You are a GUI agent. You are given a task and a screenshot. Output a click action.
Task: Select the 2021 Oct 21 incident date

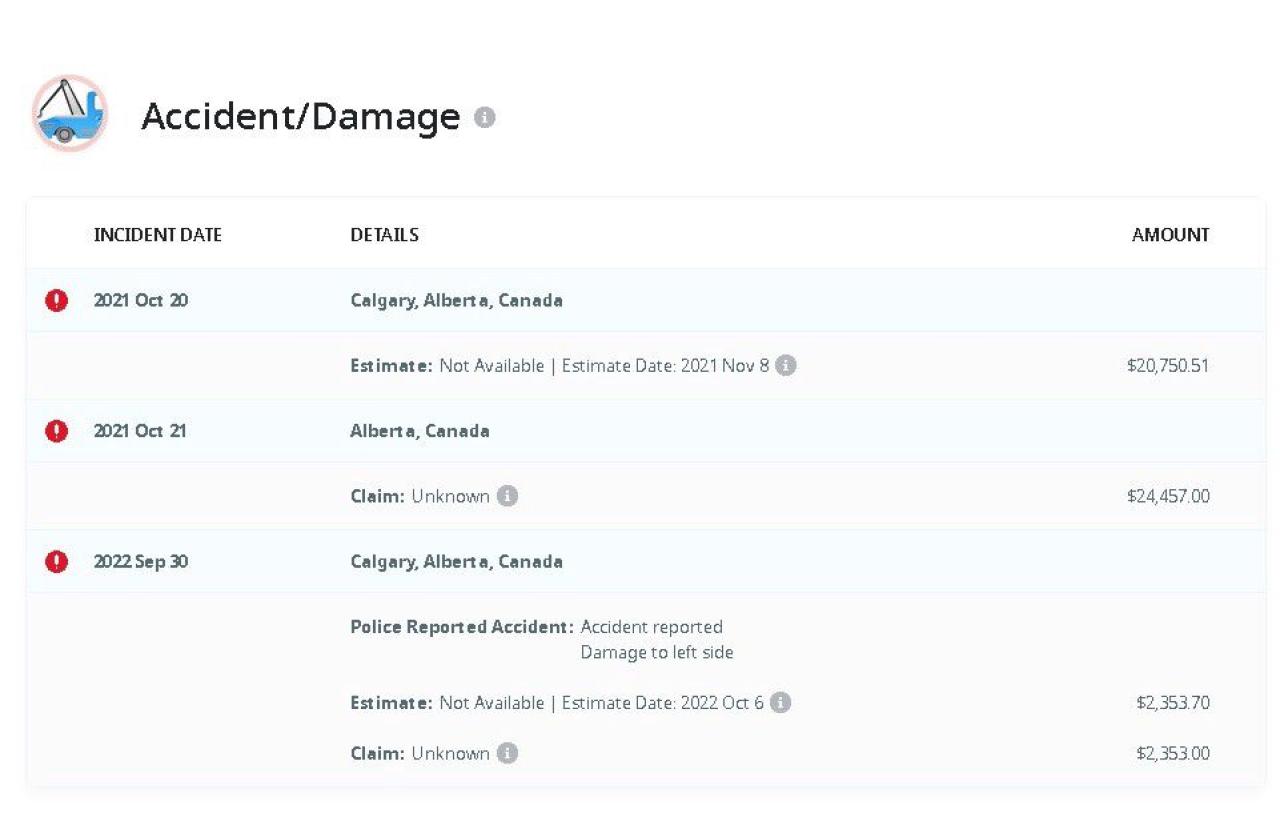[140, 431]
